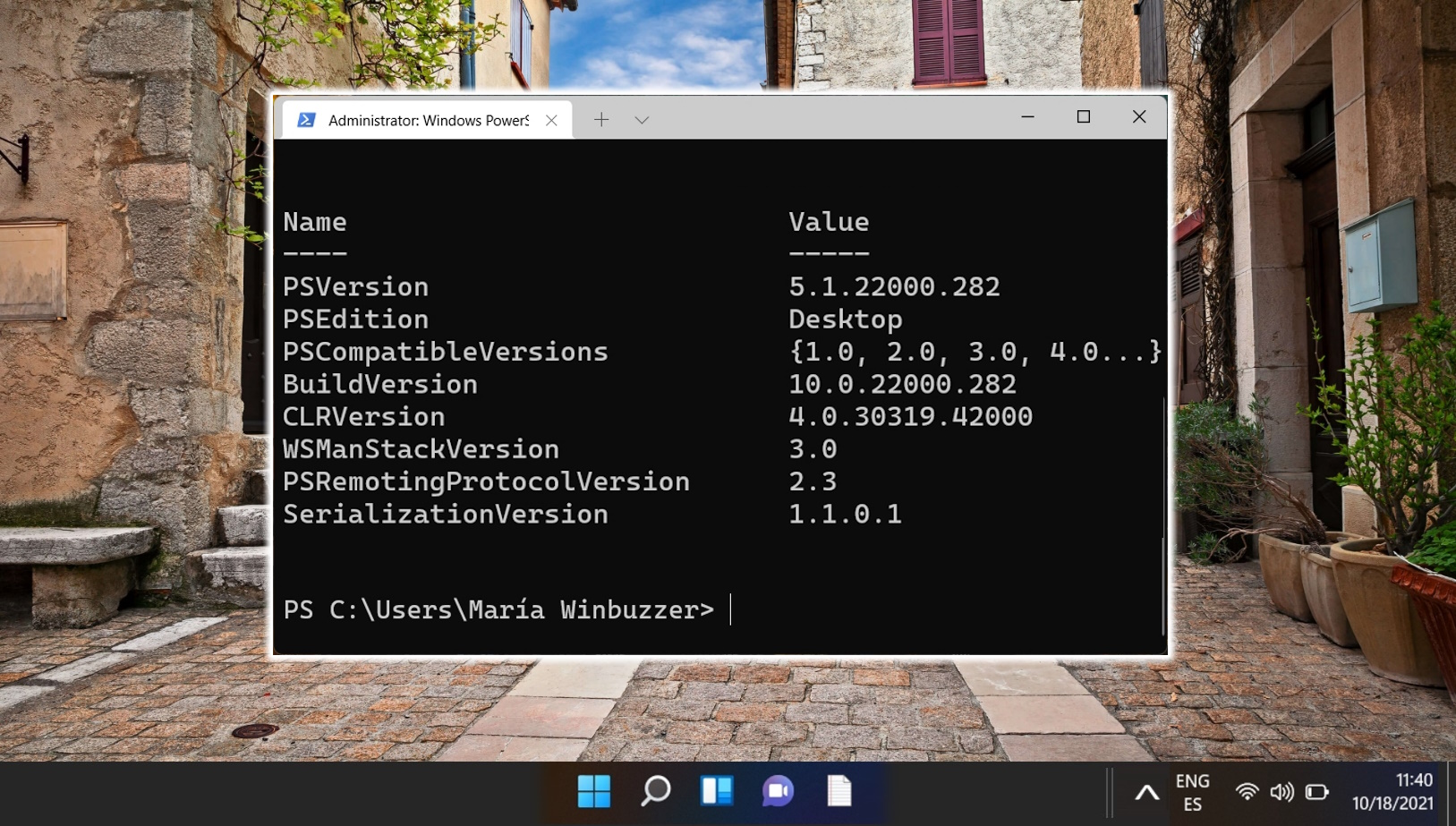Launch Teams Chat from the taskbar

778,792
